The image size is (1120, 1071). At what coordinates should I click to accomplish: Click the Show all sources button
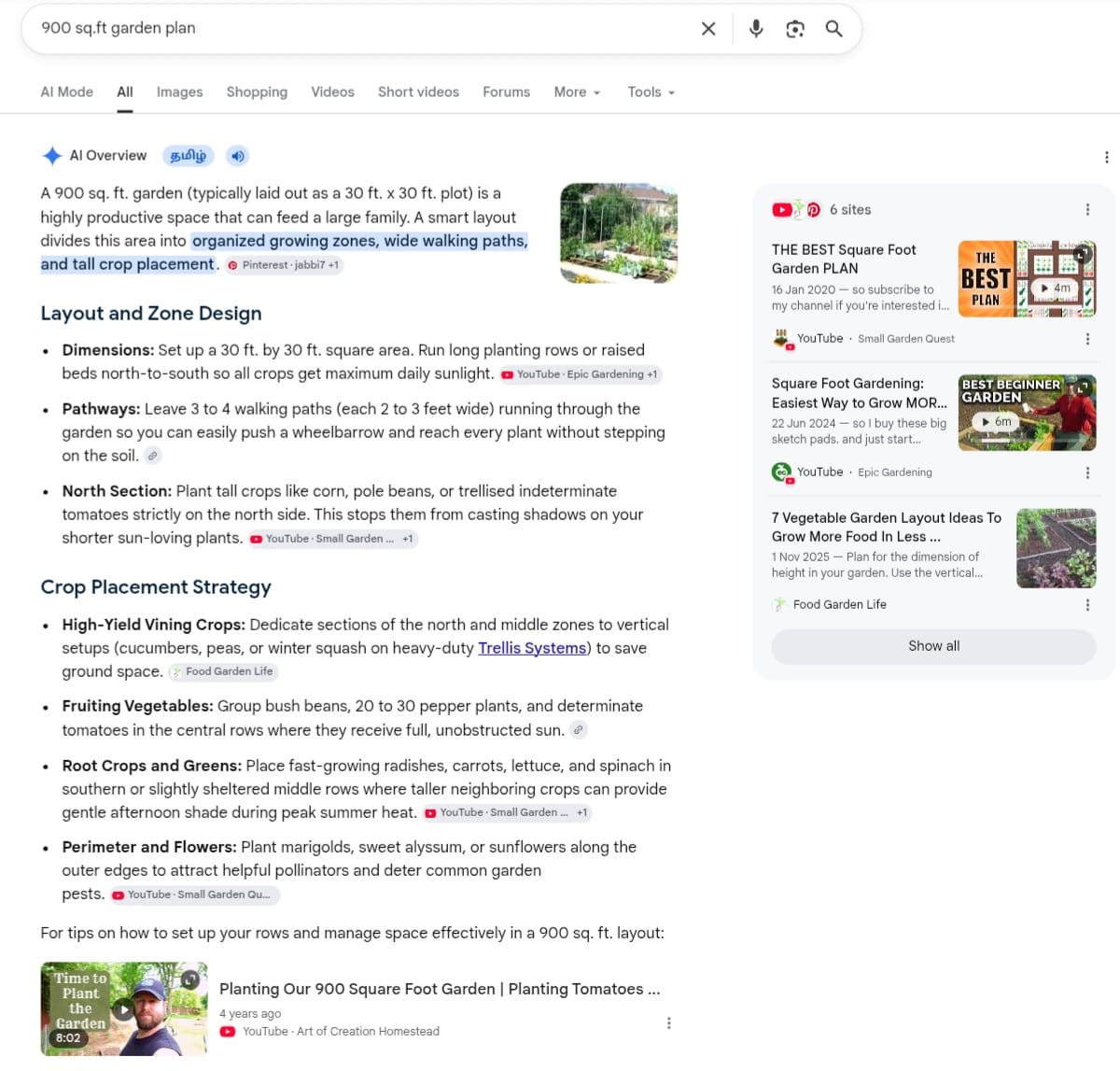[x=933, y=646]
